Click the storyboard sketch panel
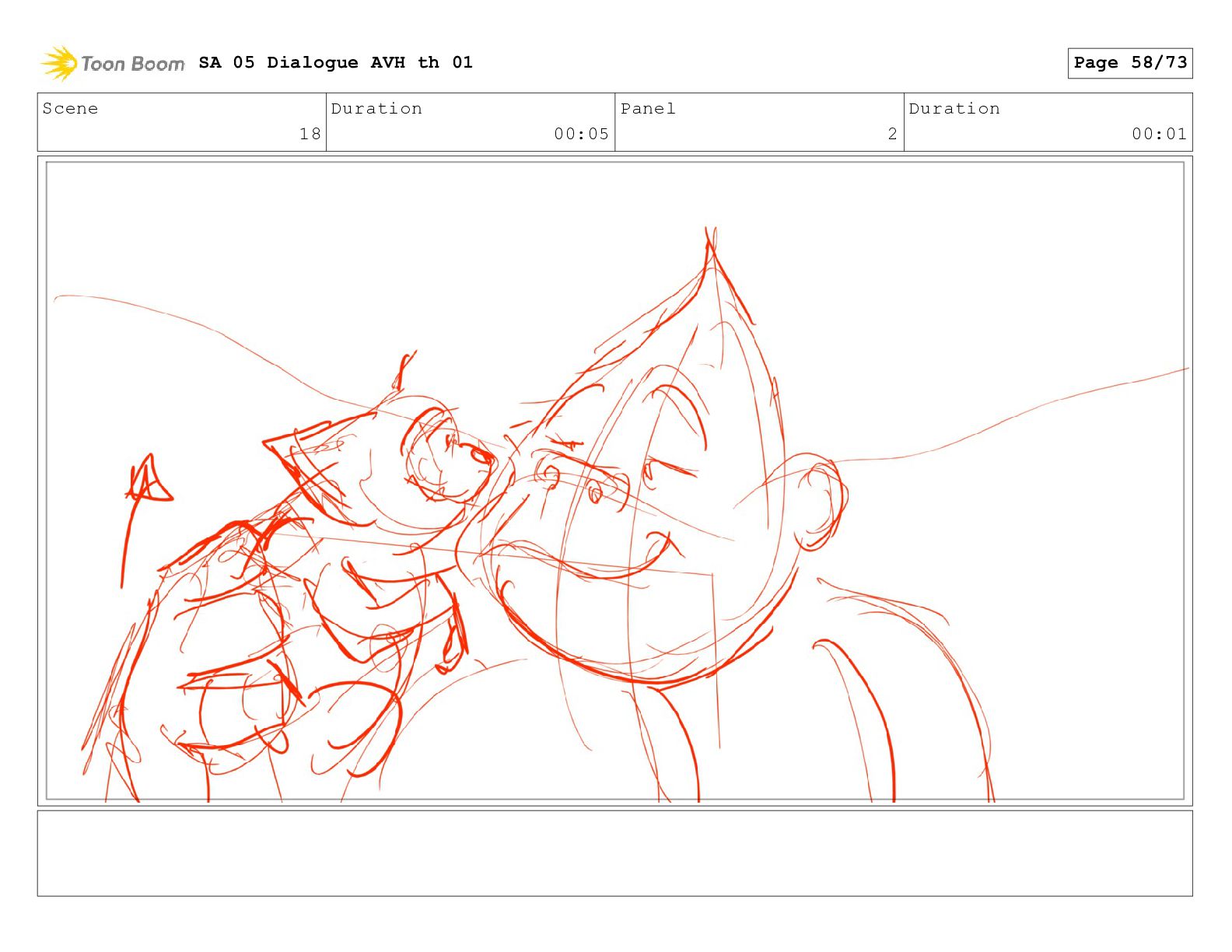This screenshot has width=1232, height=952. (x=615, y=481)
